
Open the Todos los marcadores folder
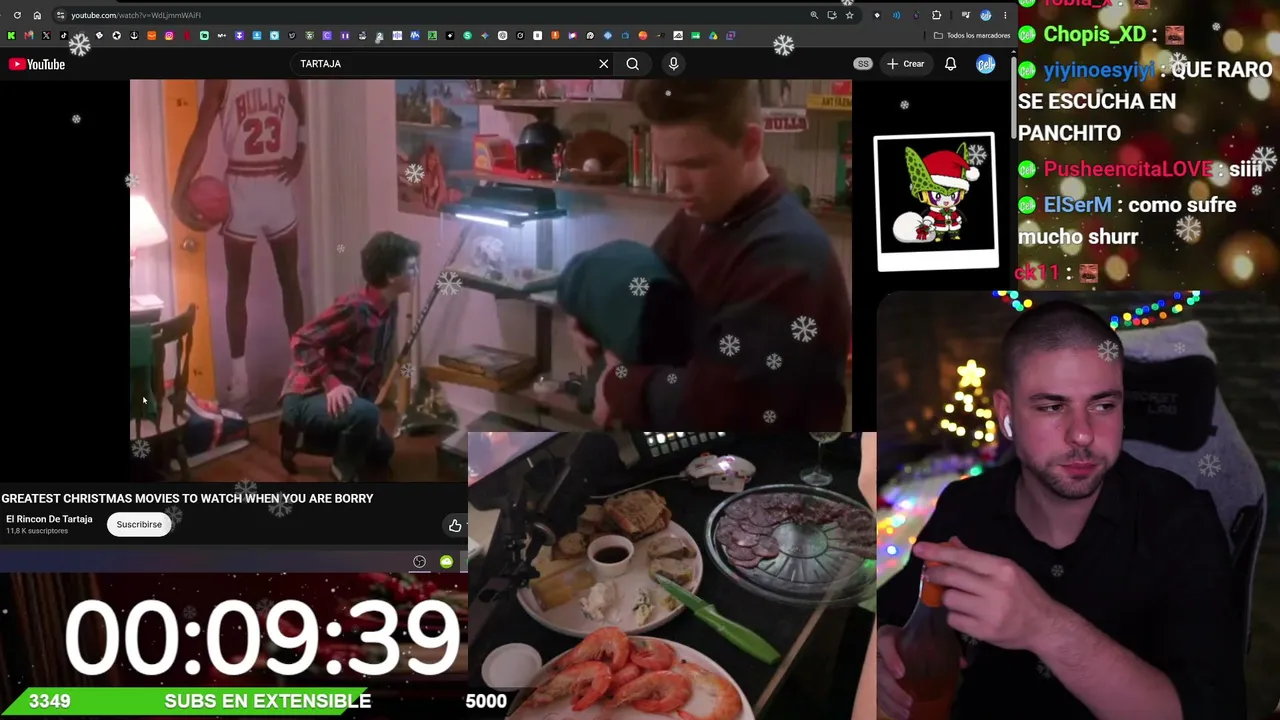pos(973,36)
